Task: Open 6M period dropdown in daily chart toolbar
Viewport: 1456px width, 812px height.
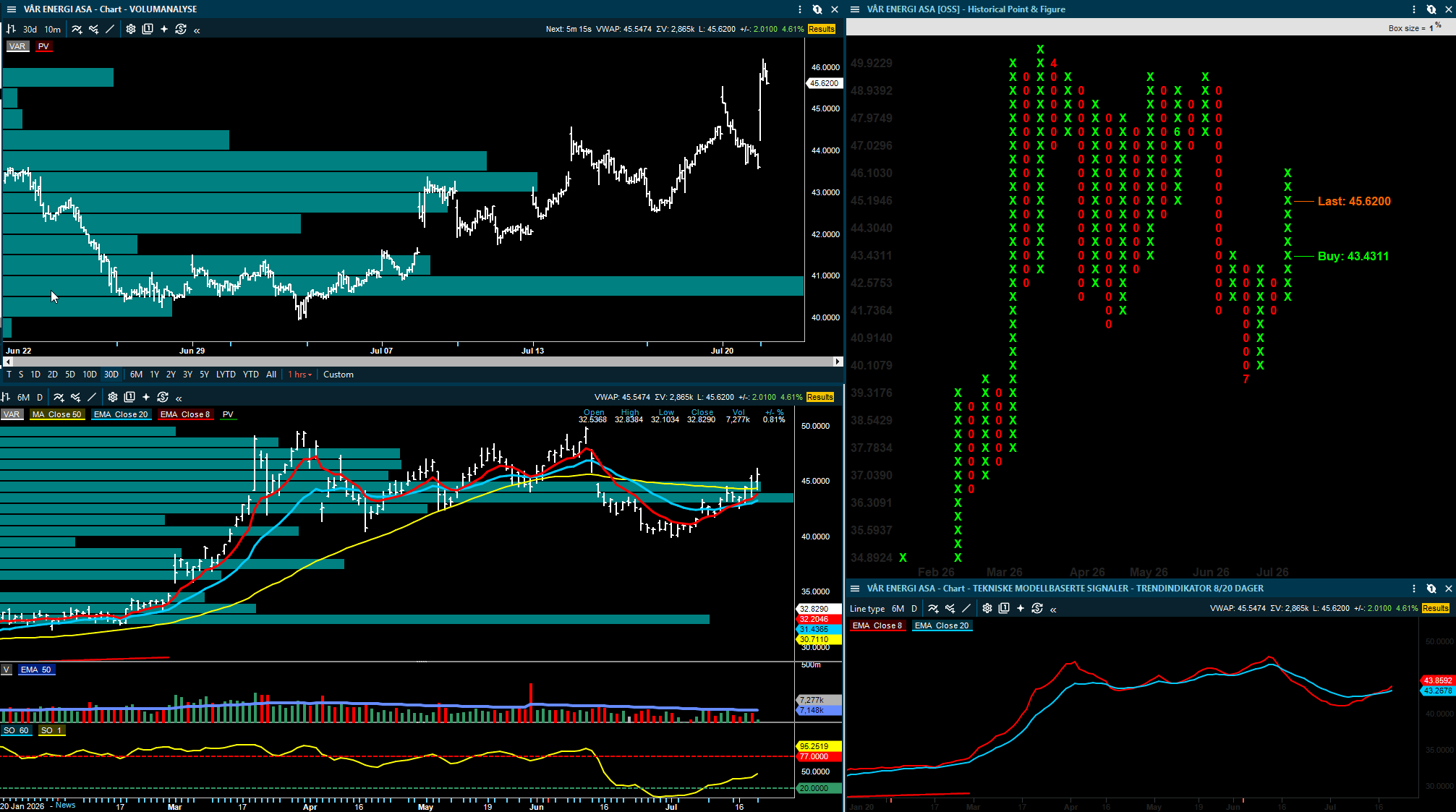Action: pyautogui.click(x=24, y=398)
